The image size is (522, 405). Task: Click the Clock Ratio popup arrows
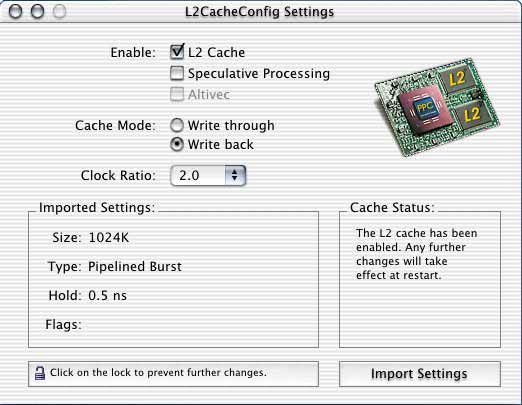pyautogui.click(x=235, y=175)
